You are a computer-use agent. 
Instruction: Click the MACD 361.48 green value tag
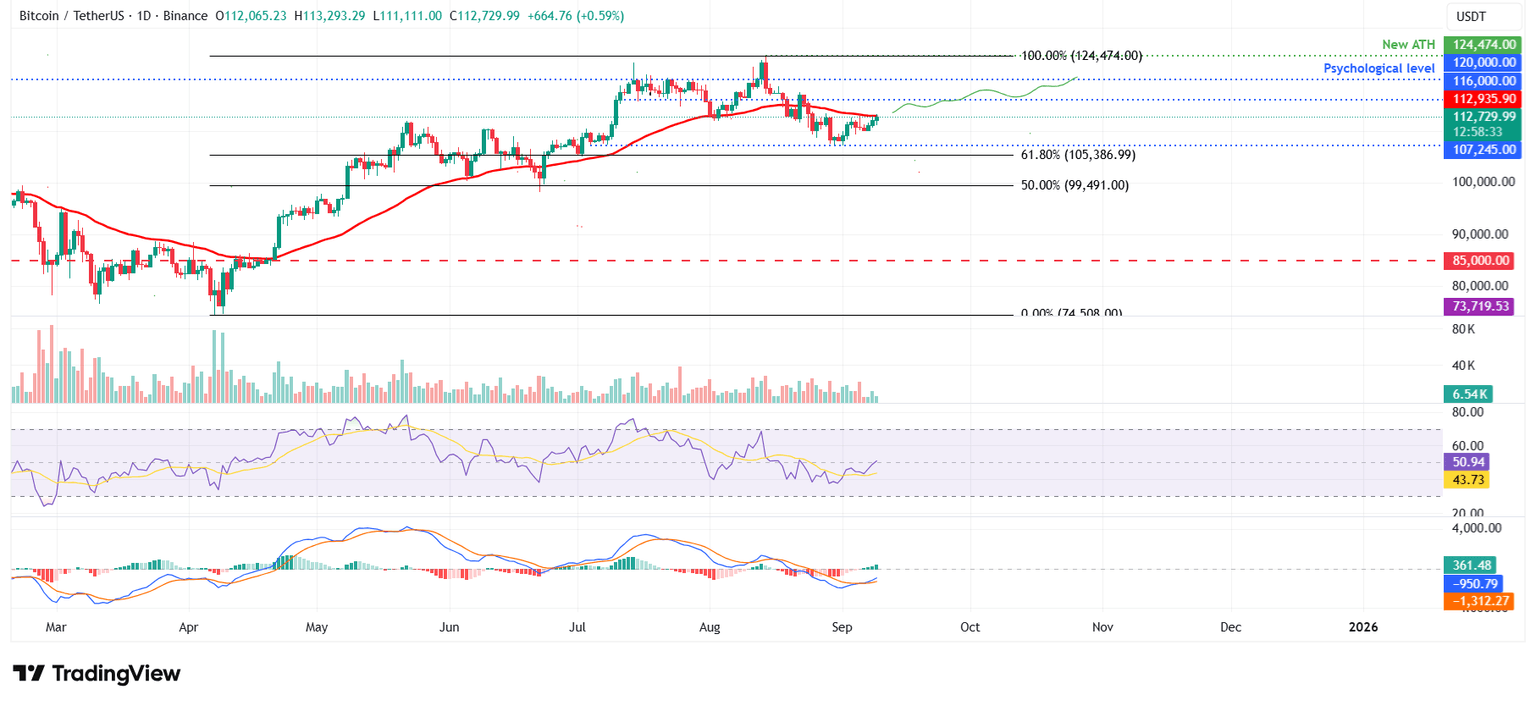[1470, 565]
